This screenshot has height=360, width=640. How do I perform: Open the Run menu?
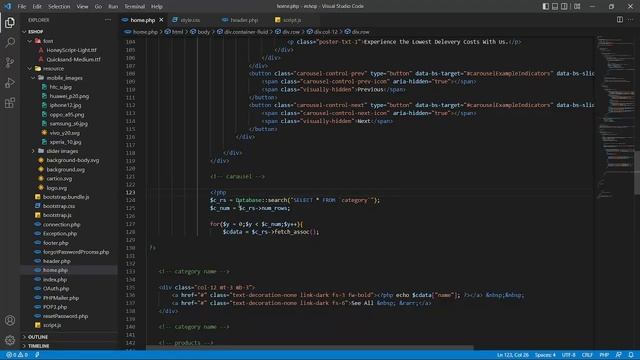[113, 7]
